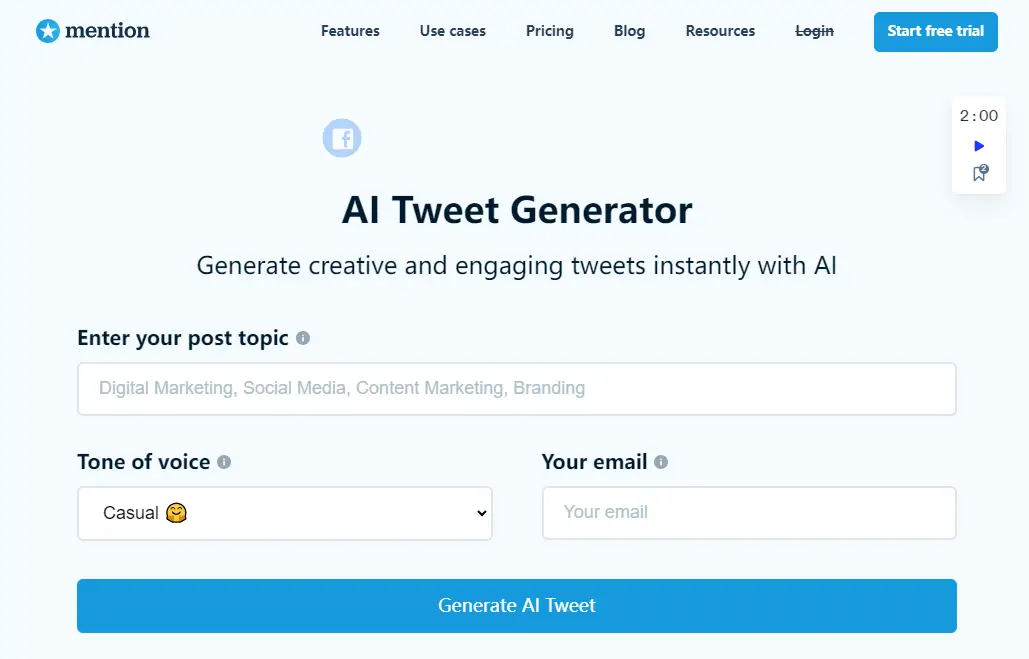Open bookmarks via the flag icon with badge
This screenshot has height=659, width=1029.
tap(978, 172)
